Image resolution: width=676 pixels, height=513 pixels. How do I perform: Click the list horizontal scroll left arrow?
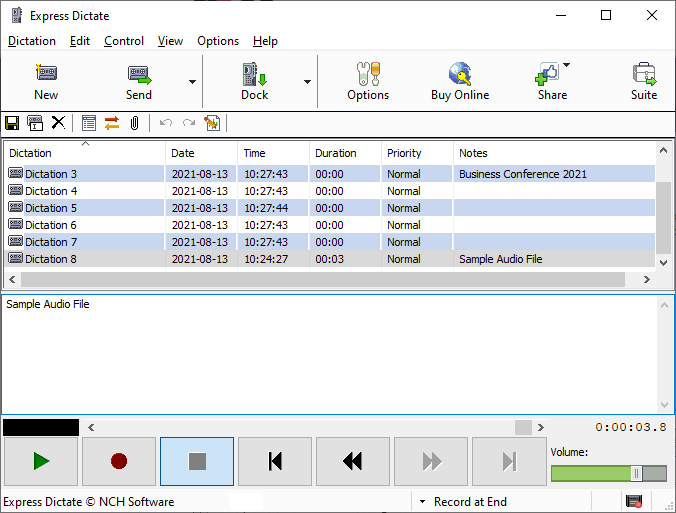12,279
